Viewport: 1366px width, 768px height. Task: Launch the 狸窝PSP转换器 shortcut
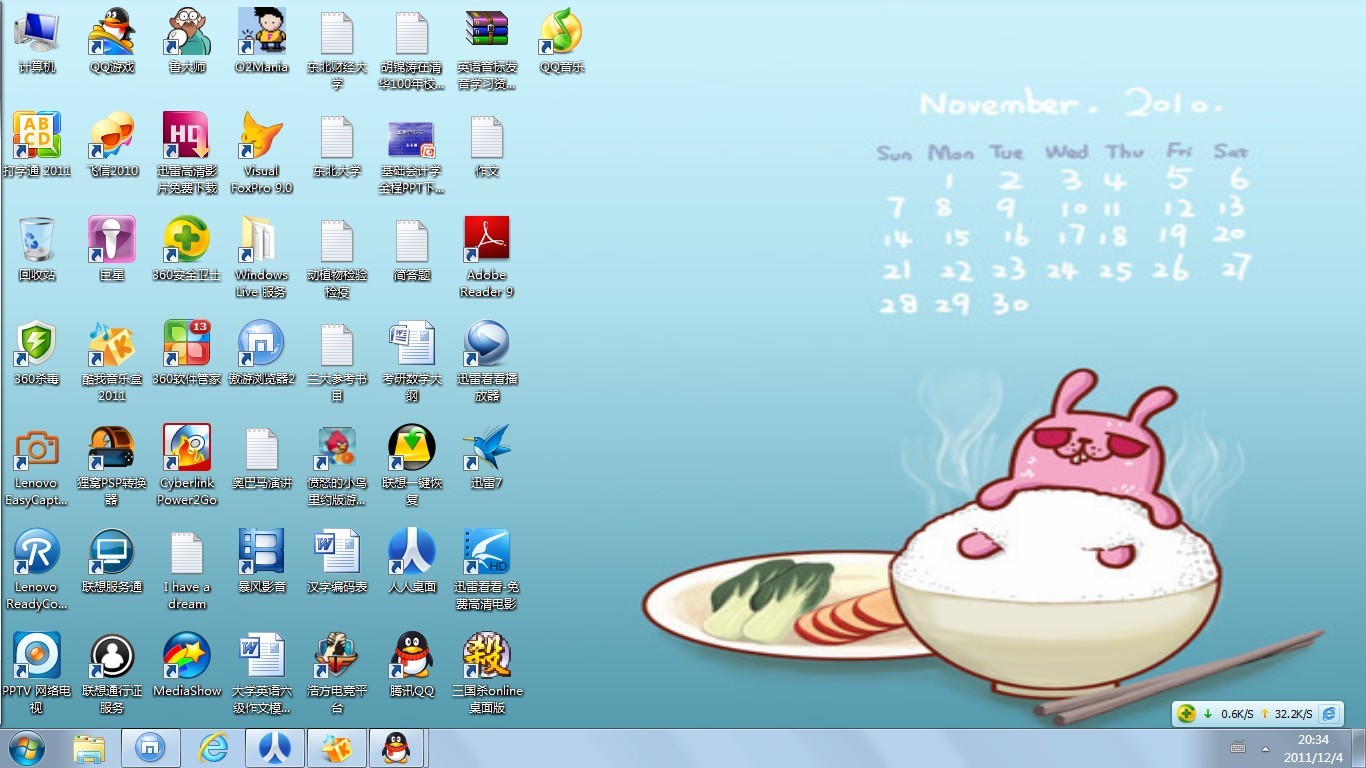point(112,465)
